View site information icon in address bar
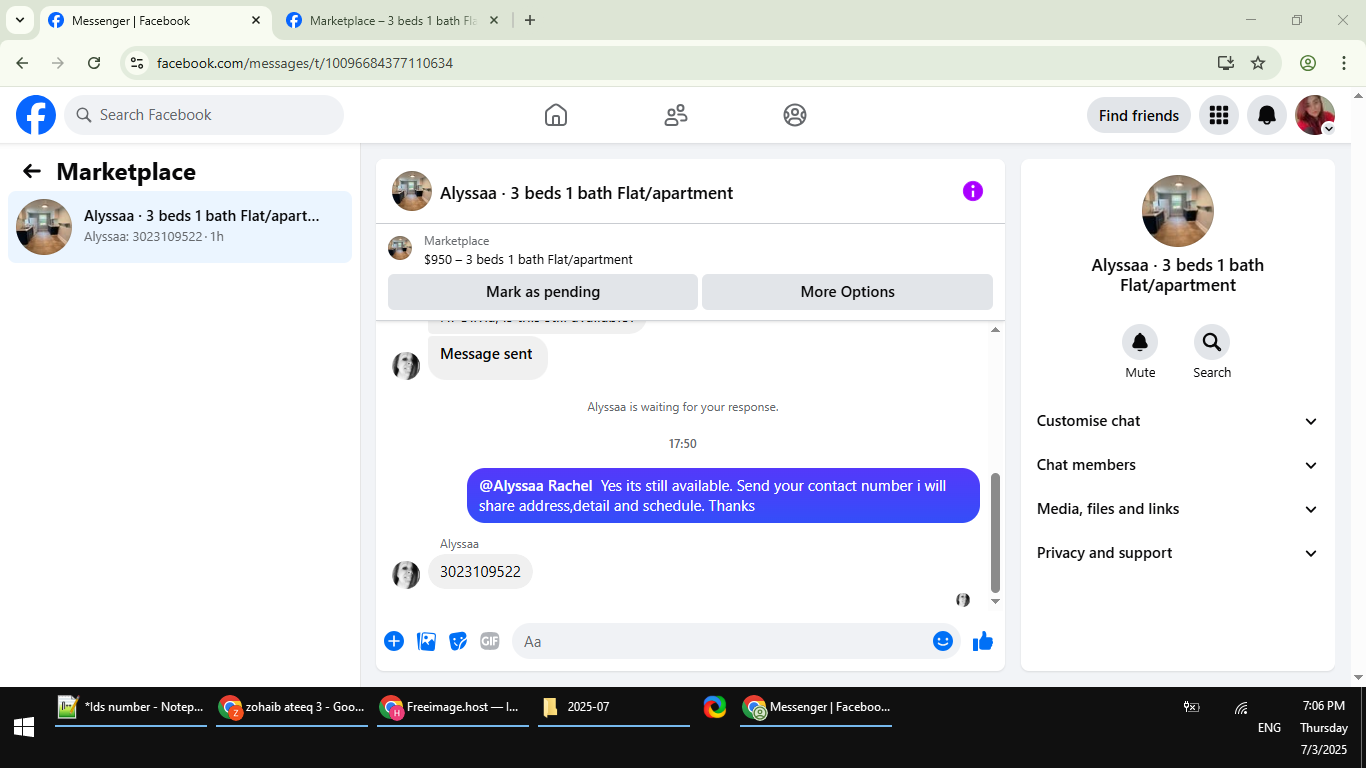1366x768 pixels. point(138,63)
